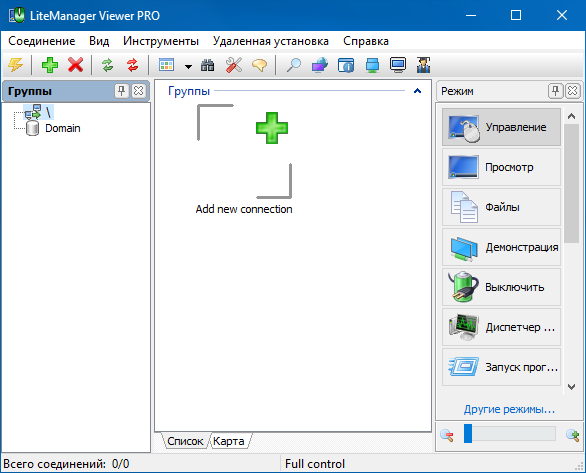Click the mode list scroll up arrow
Image resolution: width=586 pixels, height=473 pixels.
pyautogui.click(x=571, y=116)
